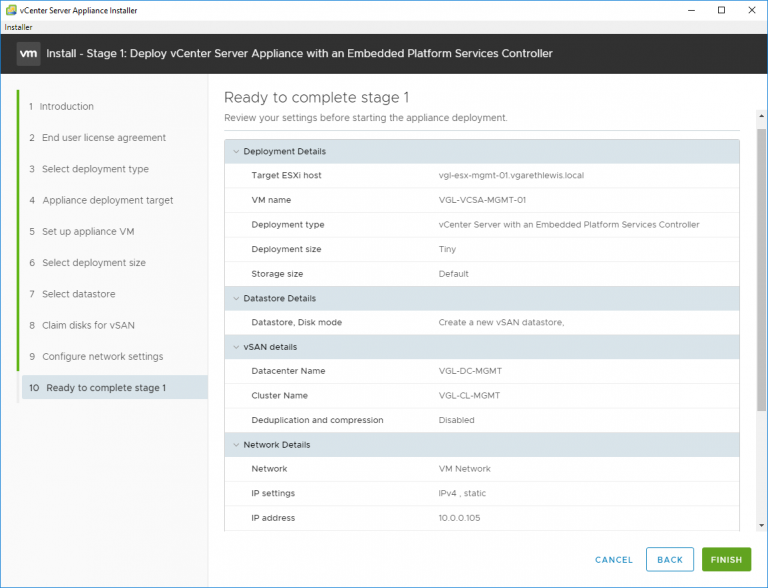
Task: Go to Select deployment type step
Action: 89,169
